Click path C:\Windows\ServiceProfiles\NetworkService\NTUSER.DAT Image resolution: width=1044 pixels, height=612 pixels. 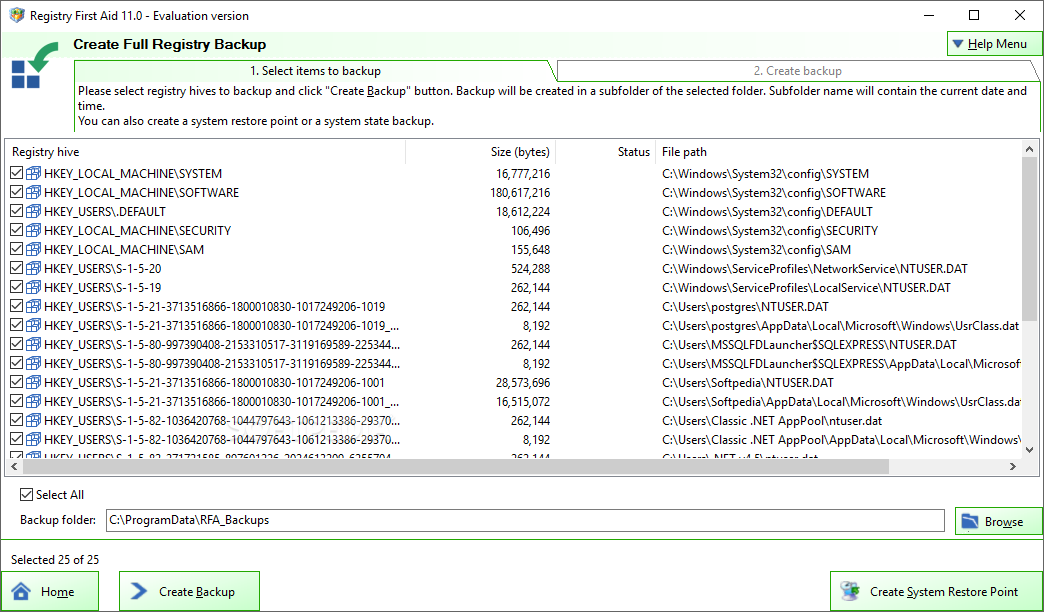pos(814,269)
